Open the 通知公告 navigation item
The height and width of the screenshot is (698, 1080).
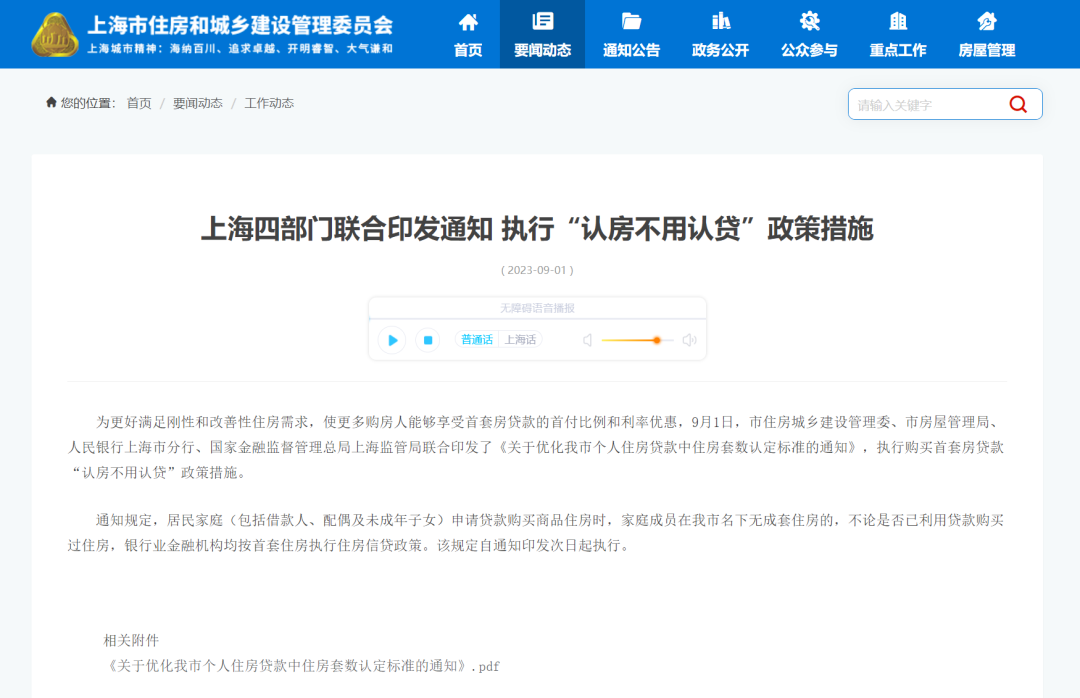click(632, 34)
